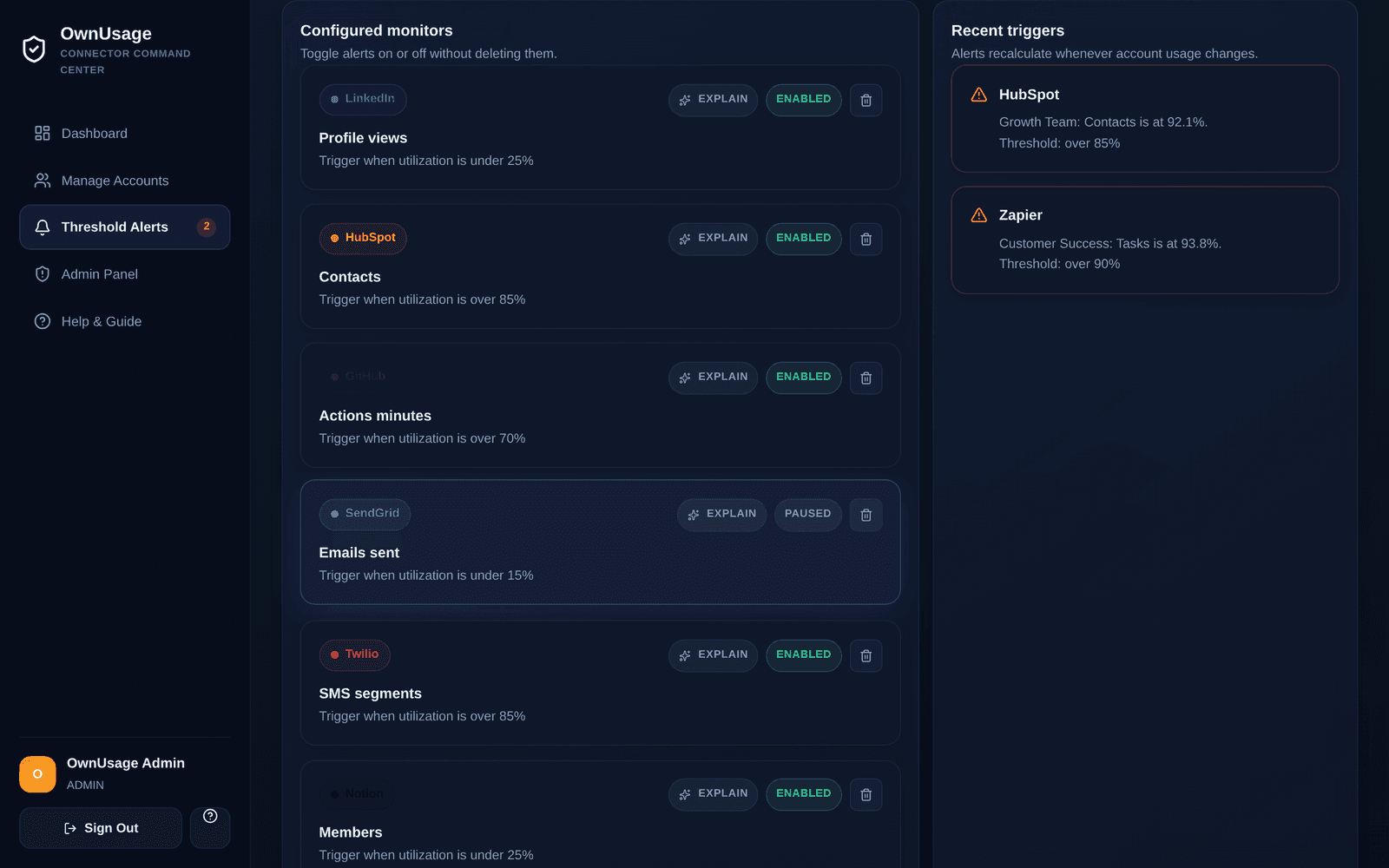Open the Admin Panel

[125, 274]
